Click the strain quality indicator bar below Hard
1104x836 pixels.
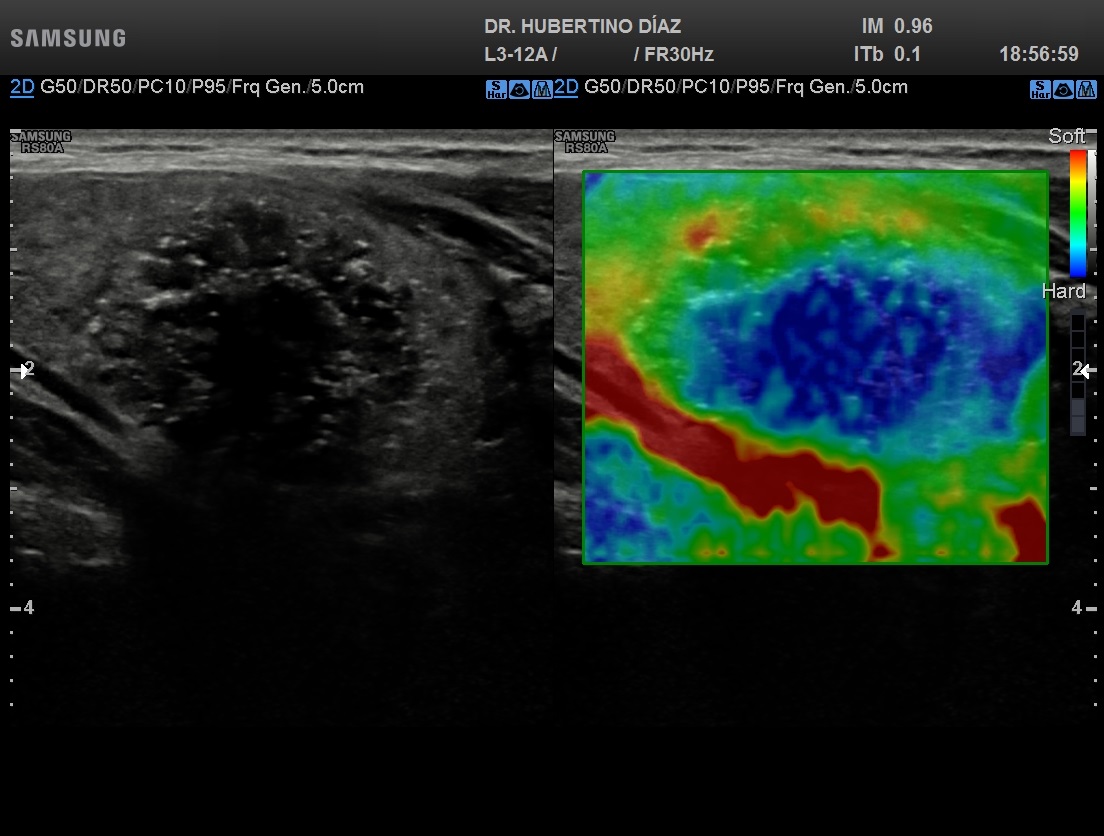pyautogui.click(x=1078, y=374)
